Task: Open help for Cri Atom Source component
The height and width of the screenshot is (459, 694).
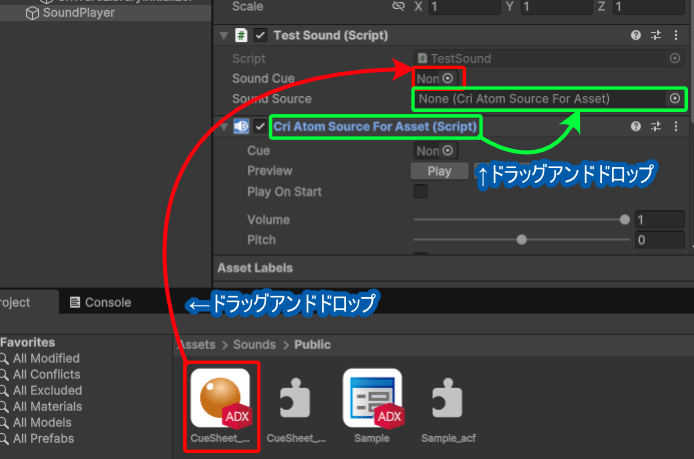Action: point(636,127)
